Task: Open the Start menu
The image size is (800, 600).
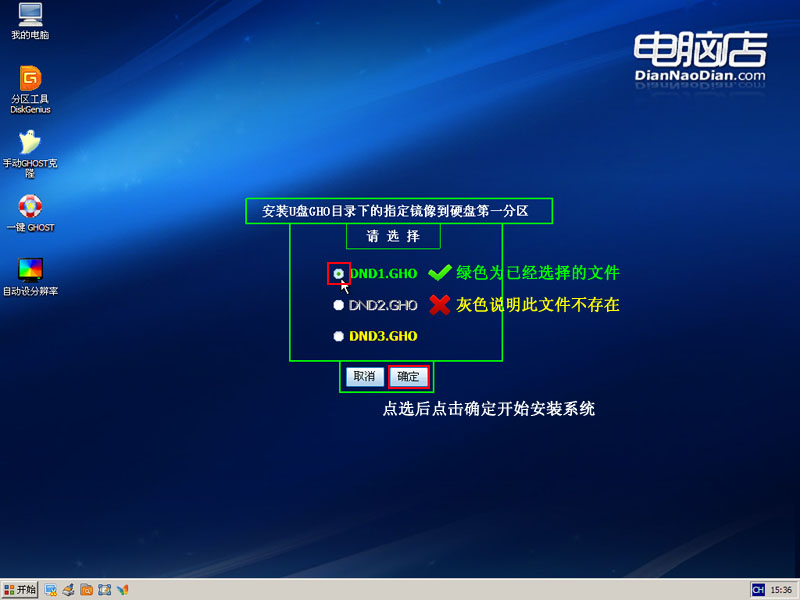Action: click(x=20, y=590)
